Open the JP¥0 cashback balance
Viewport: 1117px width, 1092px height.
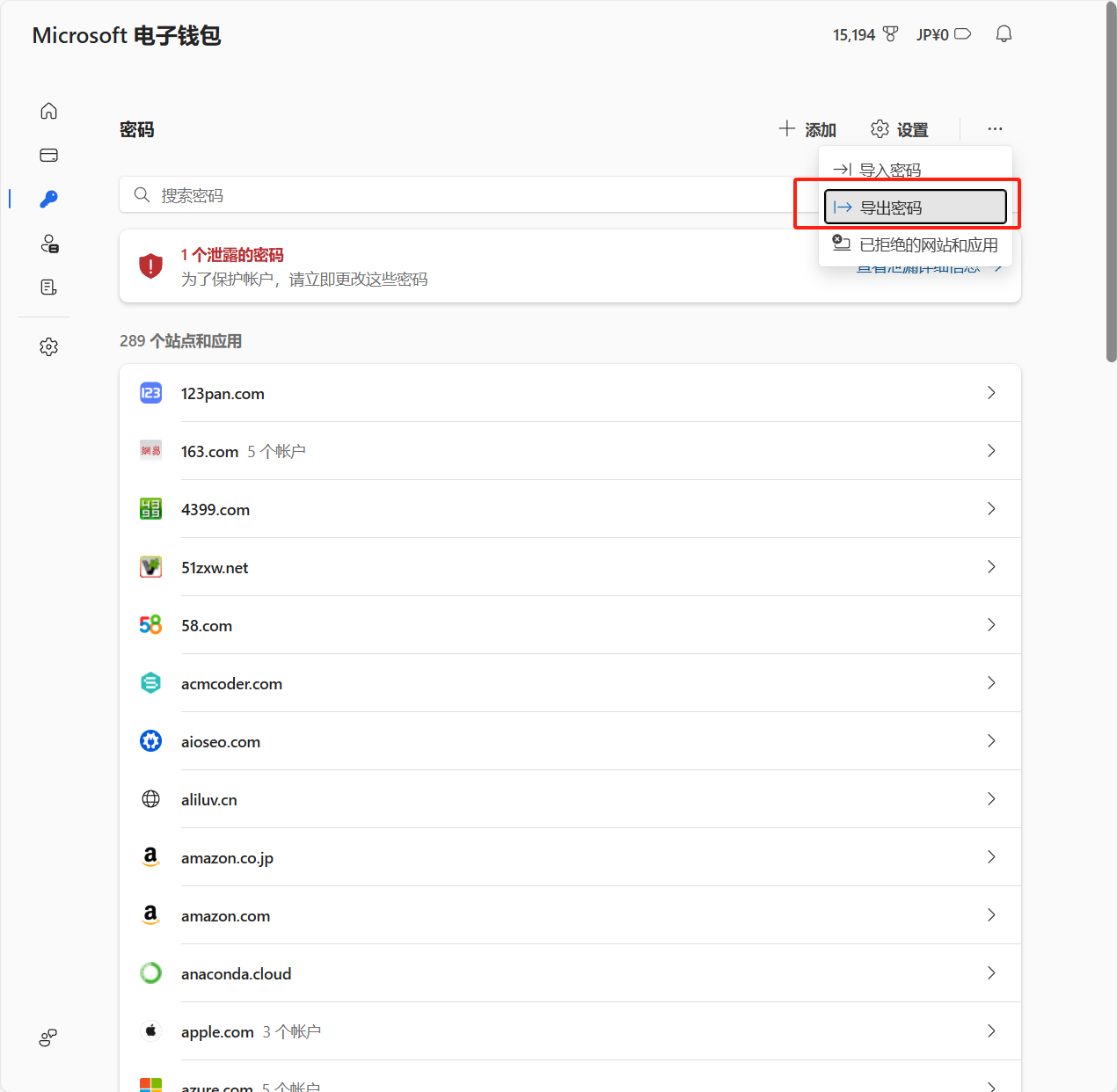pyautogui.click(x=944, y=34)
